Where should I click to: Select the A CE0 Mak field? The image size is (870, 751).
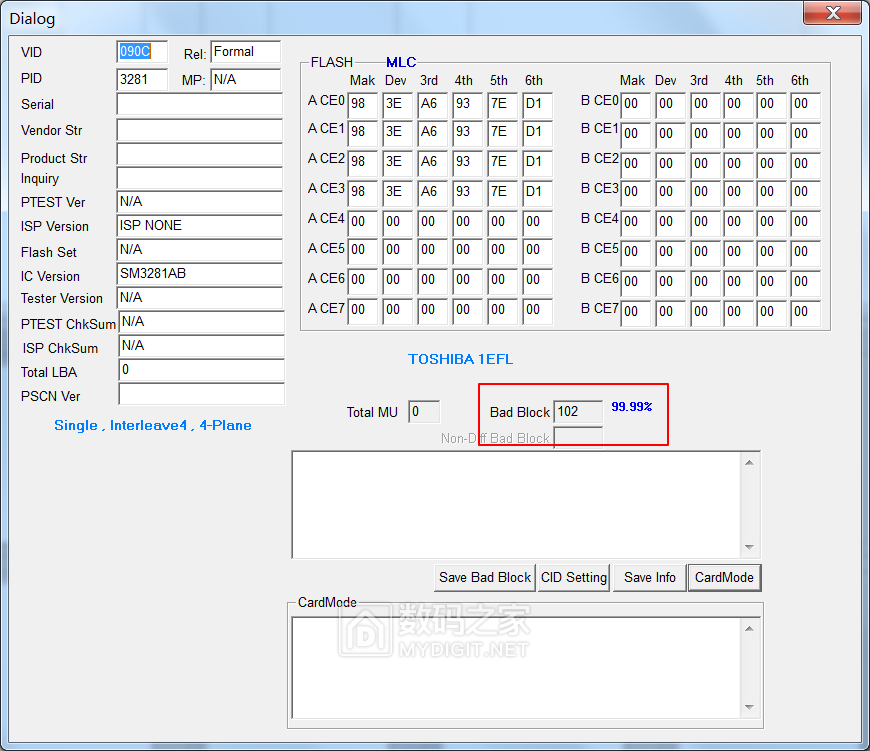pyautogui.click(x=362, y=105)
